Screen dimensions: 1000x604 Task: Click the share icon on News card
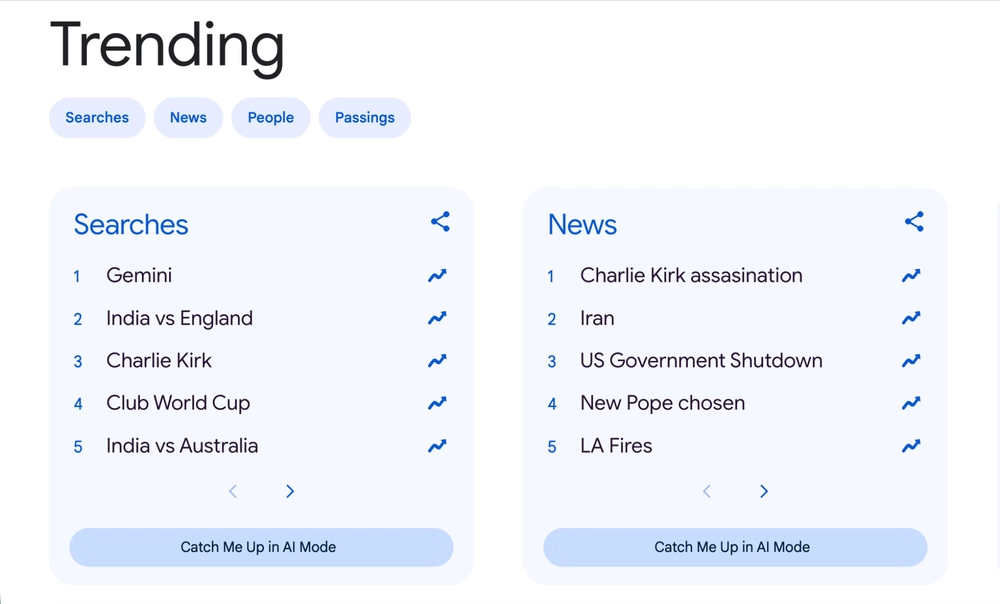[914, 222]
